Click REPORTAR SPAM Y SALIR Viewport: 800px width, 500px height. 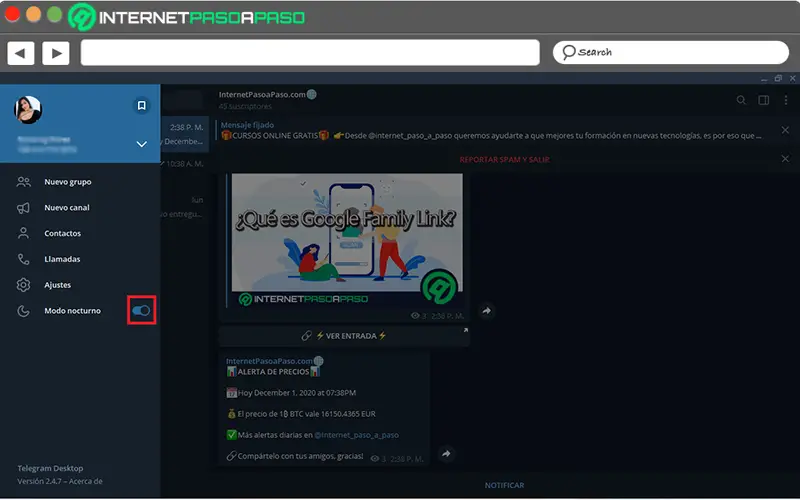504,160
